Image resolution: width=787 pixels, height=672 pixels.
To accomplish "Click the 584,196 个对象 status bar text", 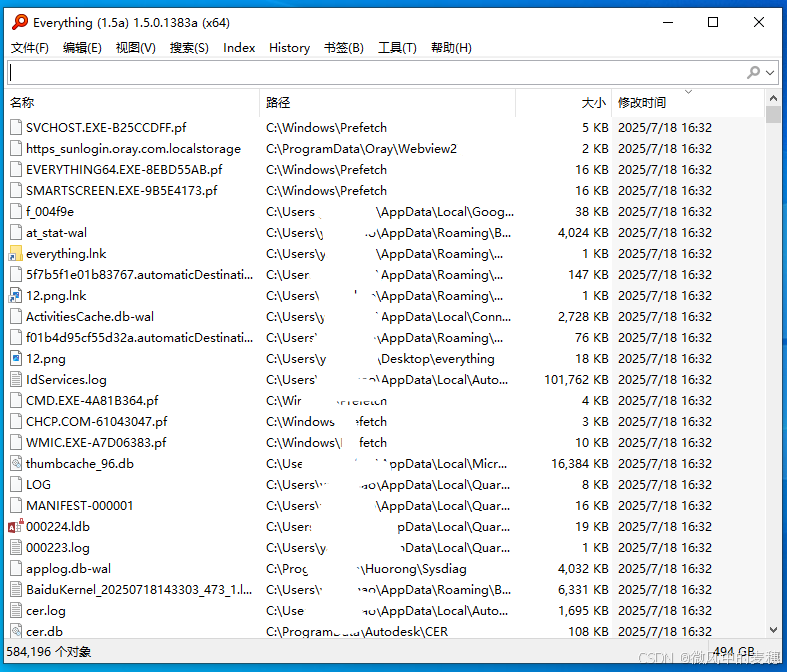I will (x=49, y=651).
